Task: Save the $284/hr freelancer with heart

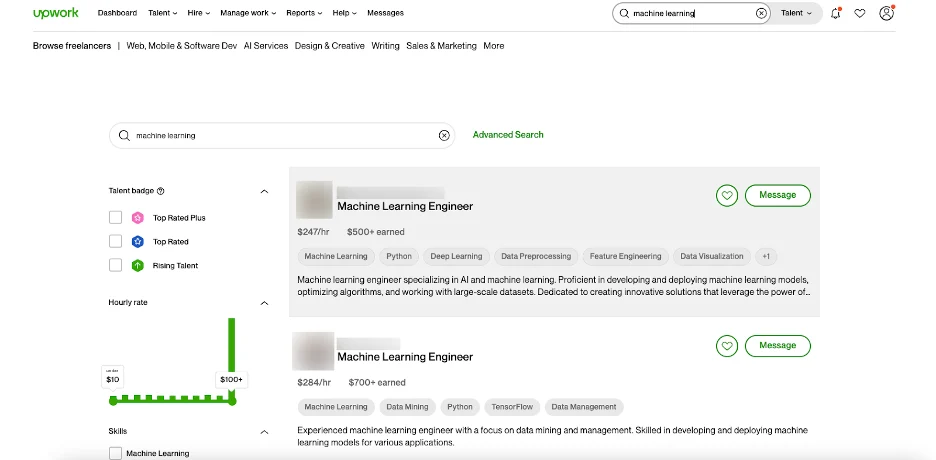Action: (x=726, y=345)
